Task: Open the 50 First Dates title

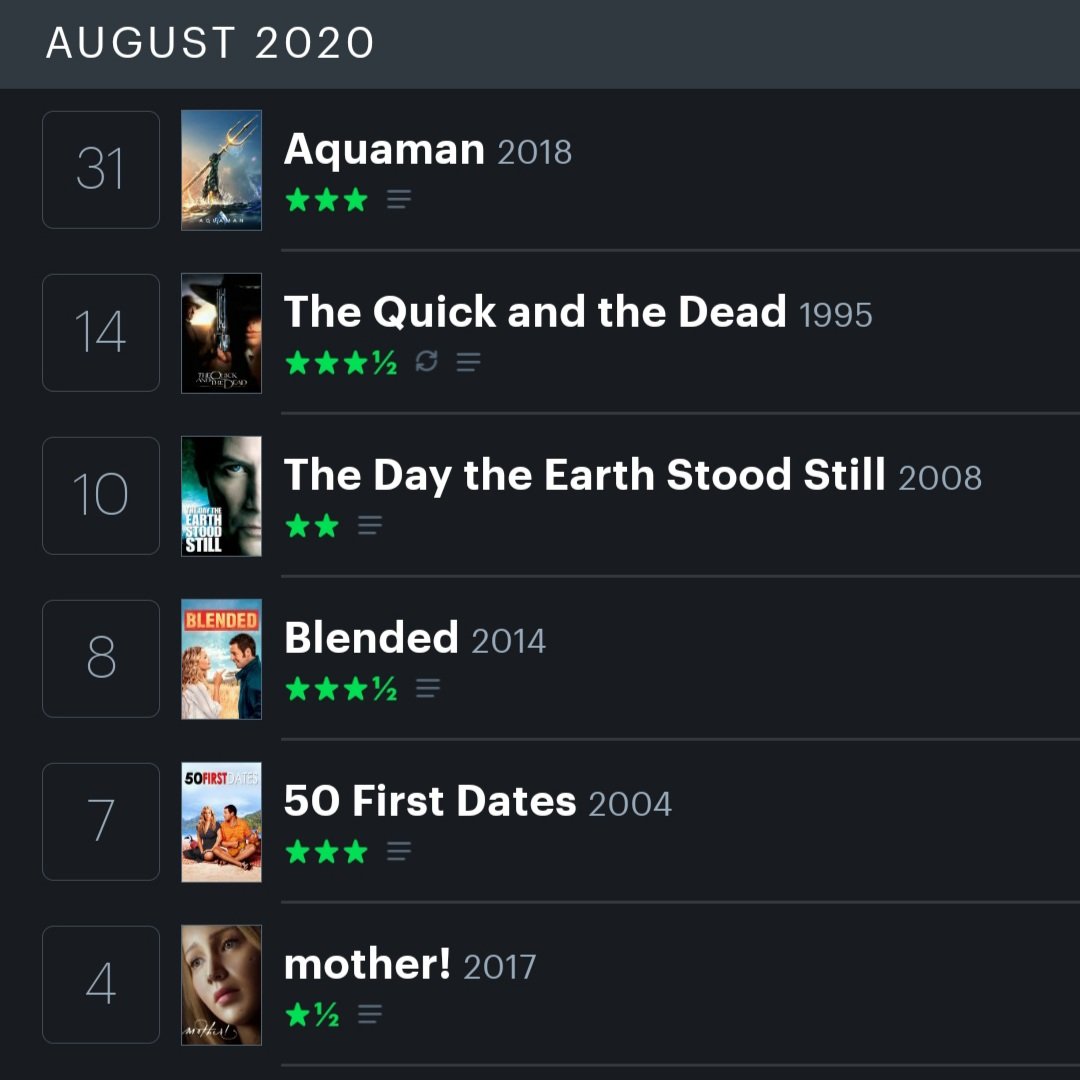Action: coord(430,801)
